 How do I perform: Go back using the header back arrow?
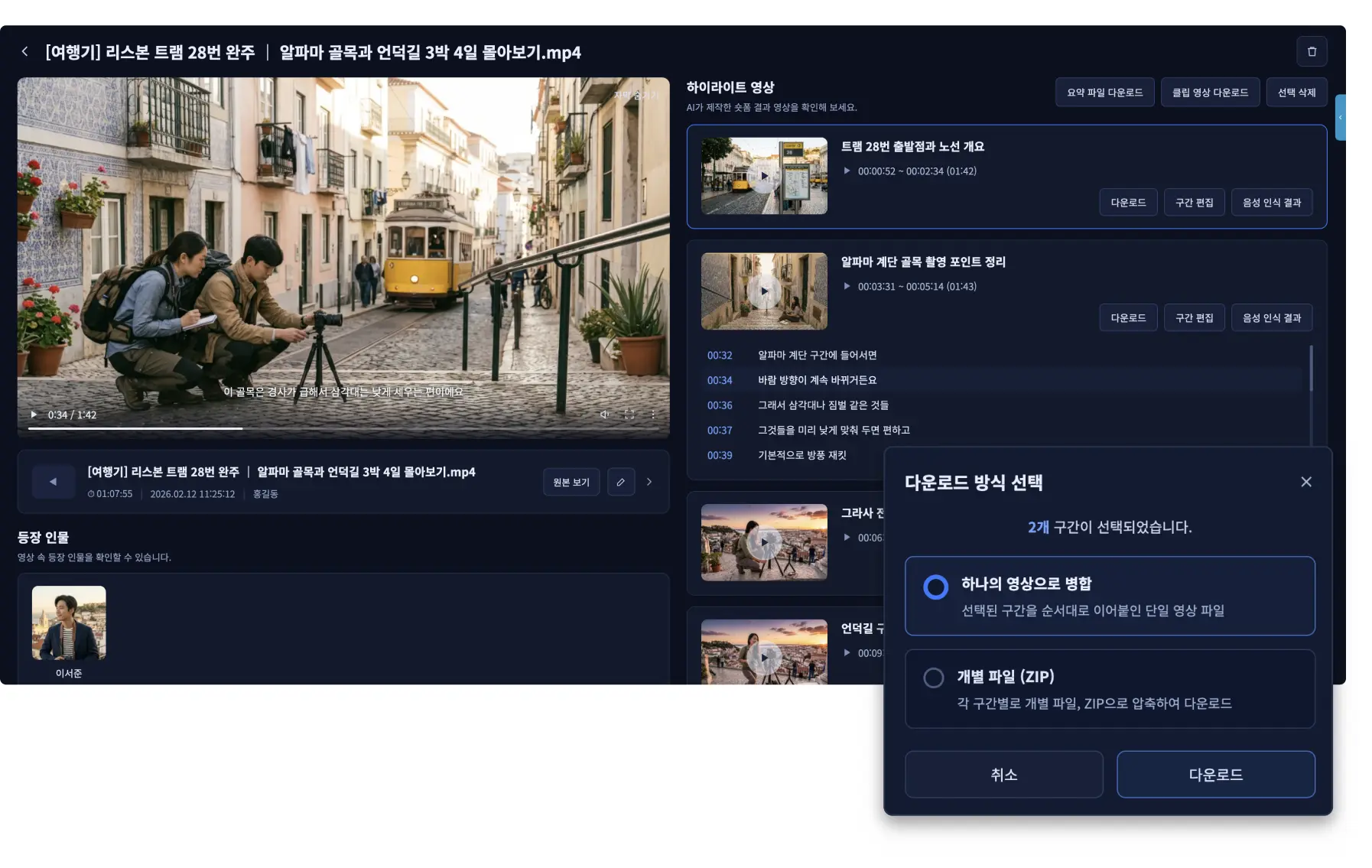[24, 51]
